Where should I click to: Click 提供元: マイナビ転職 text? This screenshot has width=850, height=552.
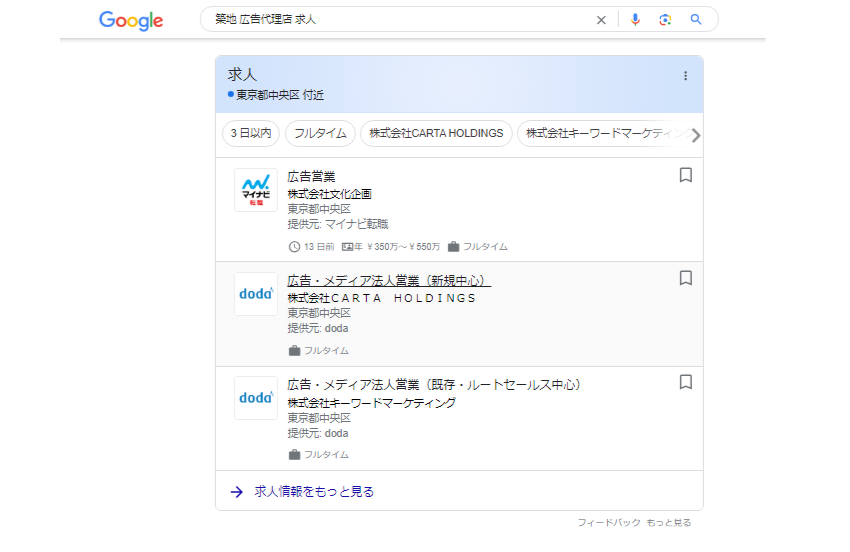[x=338, y=224]
